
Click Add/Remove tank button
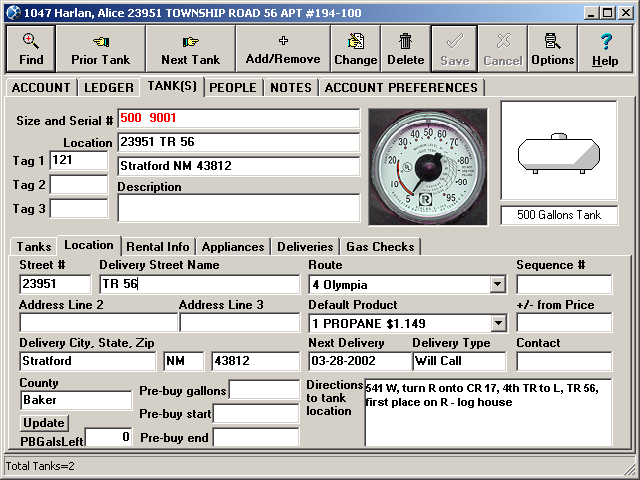pyautogui.click(x=282, y=48)
